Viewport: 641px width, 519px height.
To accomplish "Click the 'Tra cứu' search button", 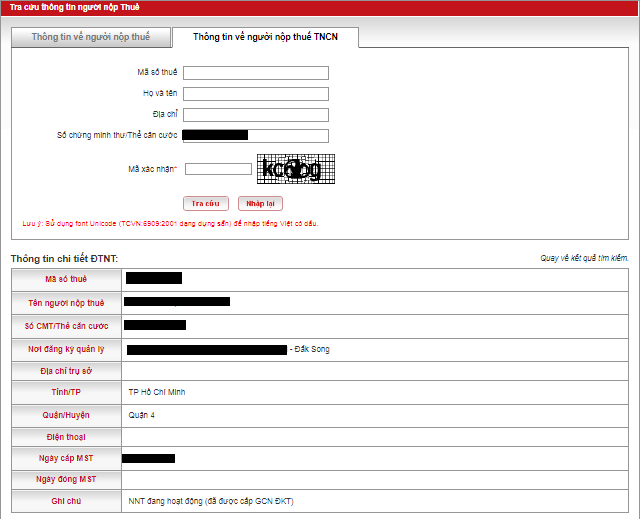I will (x=206, y=204).
